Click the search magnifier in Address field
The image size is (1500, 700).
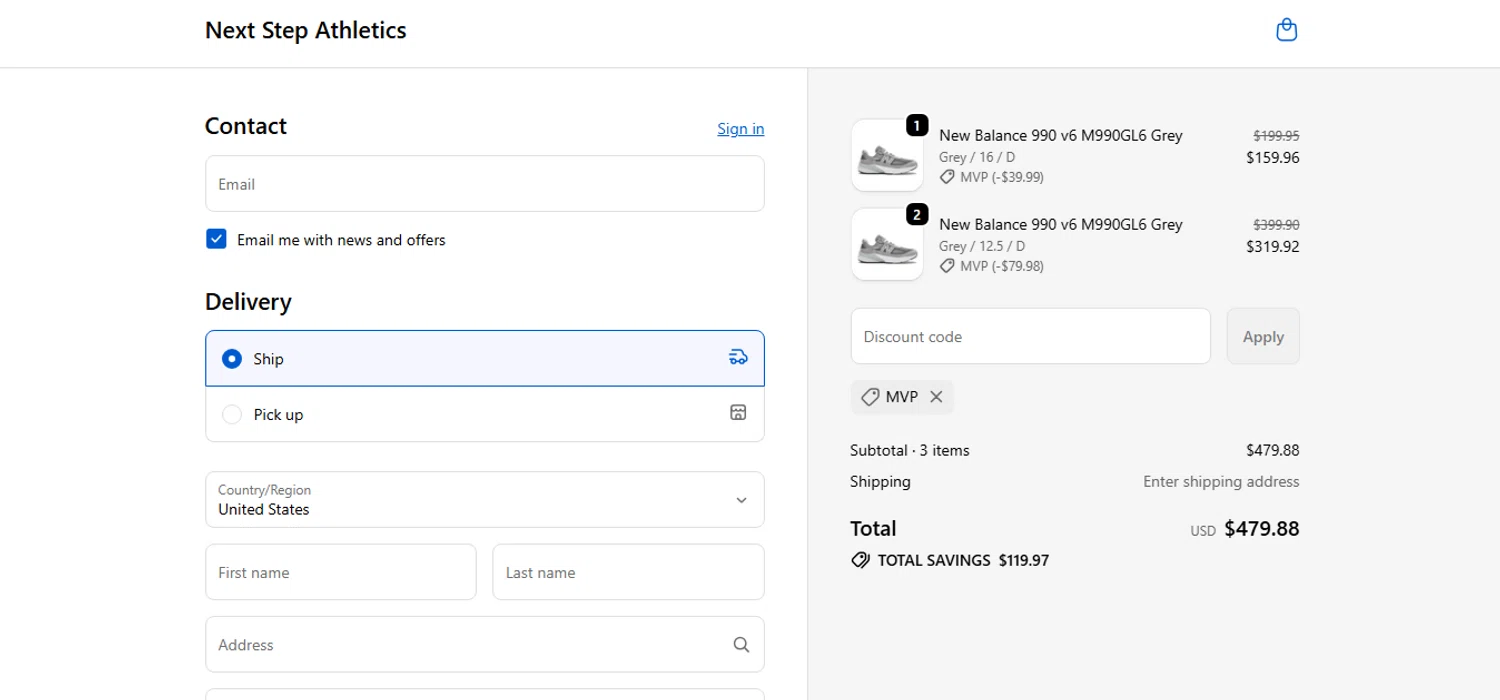pyautogui.click(x=741, y=645)
